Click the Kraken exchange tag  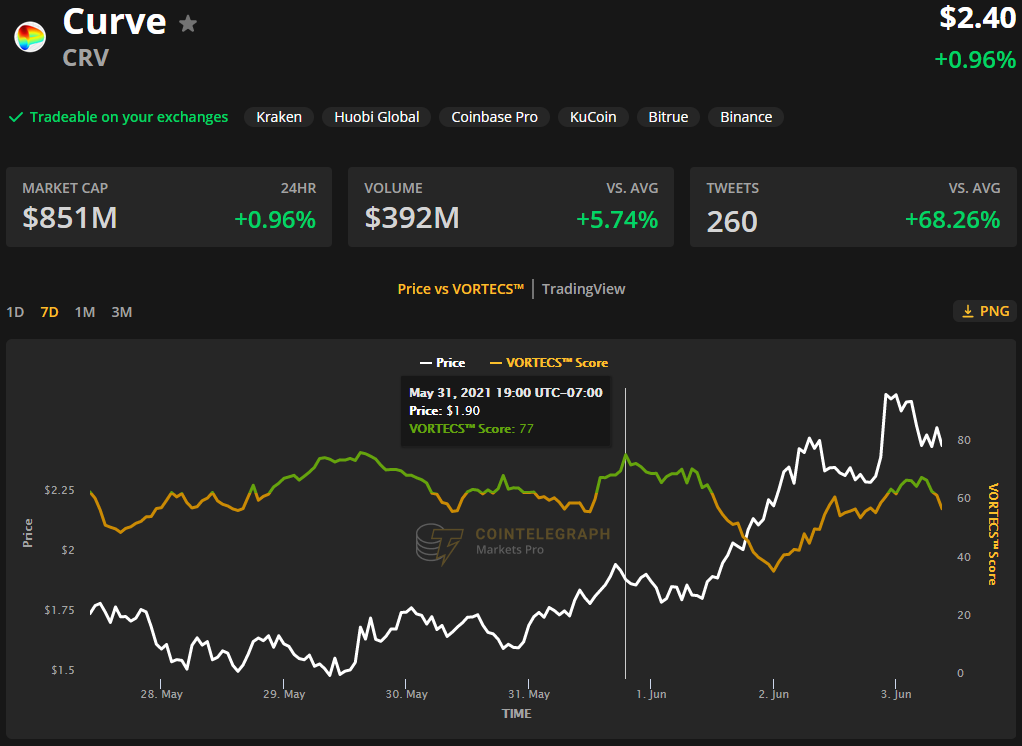click(278, 117)
